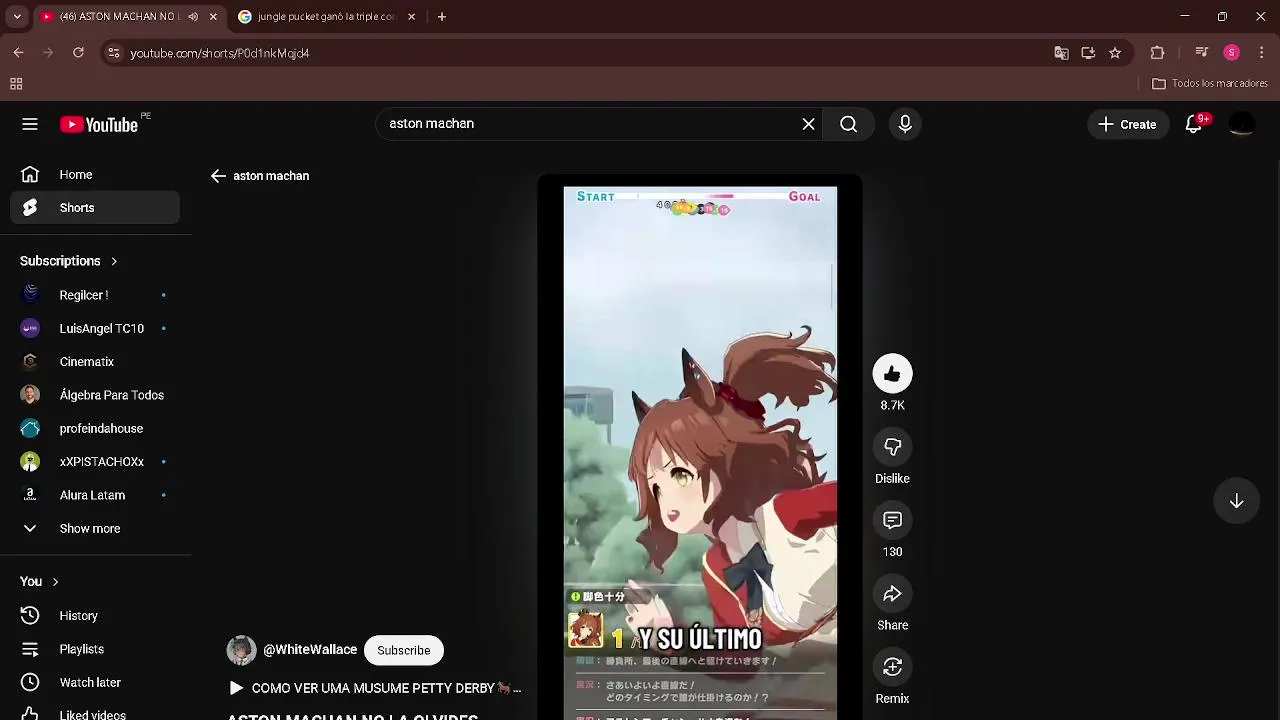Screen dimensions: 1280x720
Task: Open Liked videos in the sidebar
Action: [x=95, y=714]
